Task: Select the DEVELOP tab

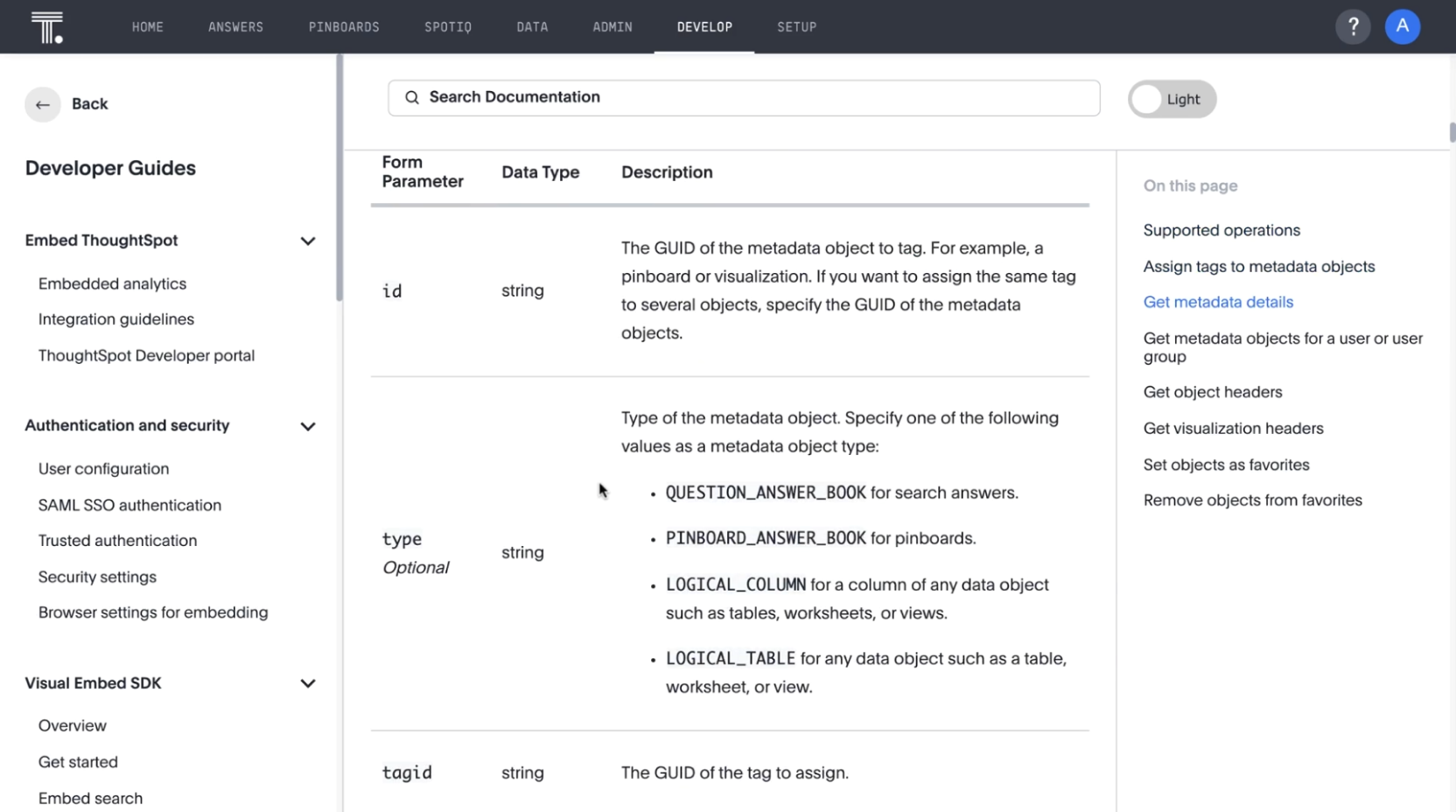Action: click(704, 27)
